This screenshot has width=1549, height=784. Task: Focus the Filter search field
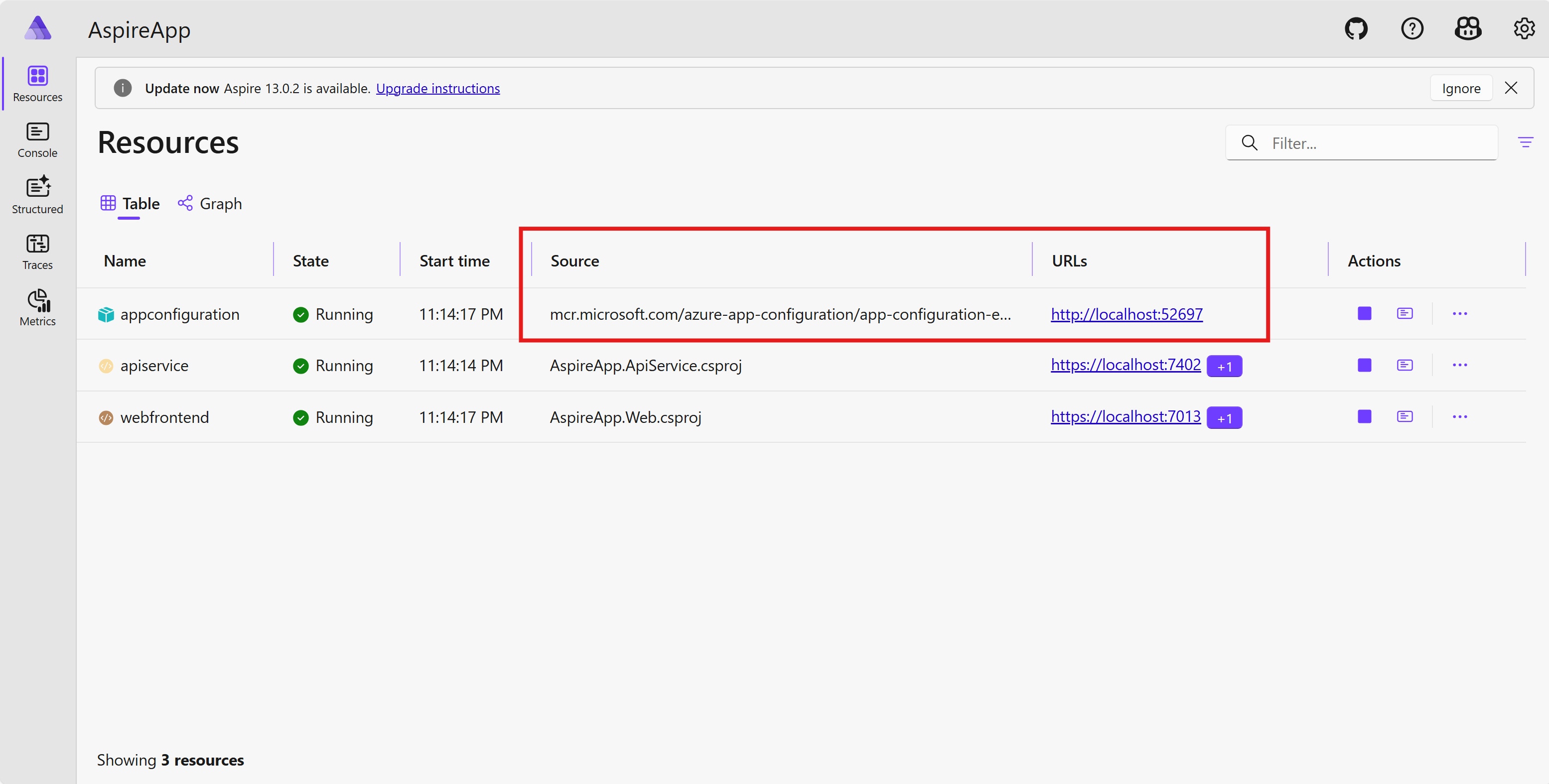(1377, 143)
